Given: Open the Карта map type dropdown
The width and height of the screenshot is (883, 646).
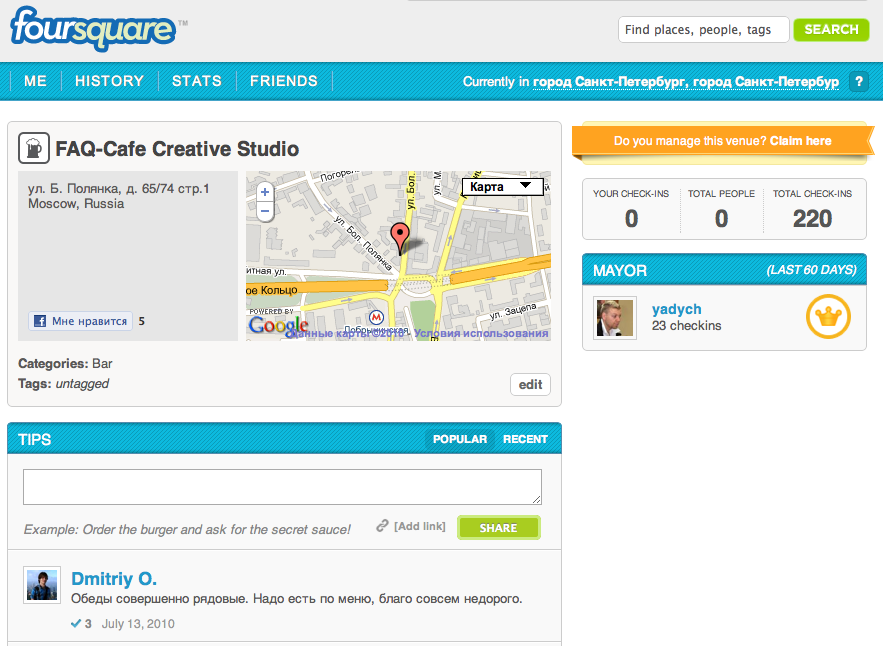Looking at the screenshot, I should [x=502, y=186].
